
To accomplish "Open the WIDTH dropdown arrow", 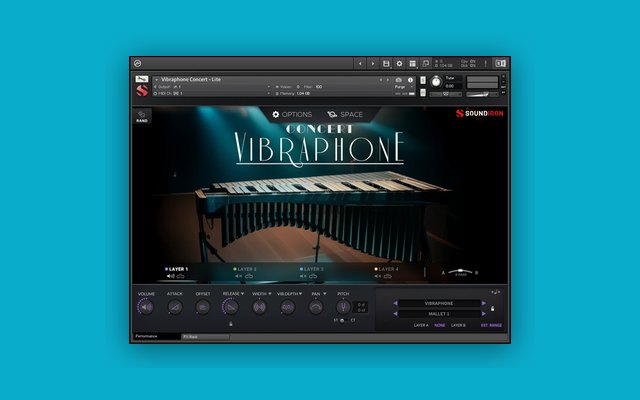I will [270, 293].
